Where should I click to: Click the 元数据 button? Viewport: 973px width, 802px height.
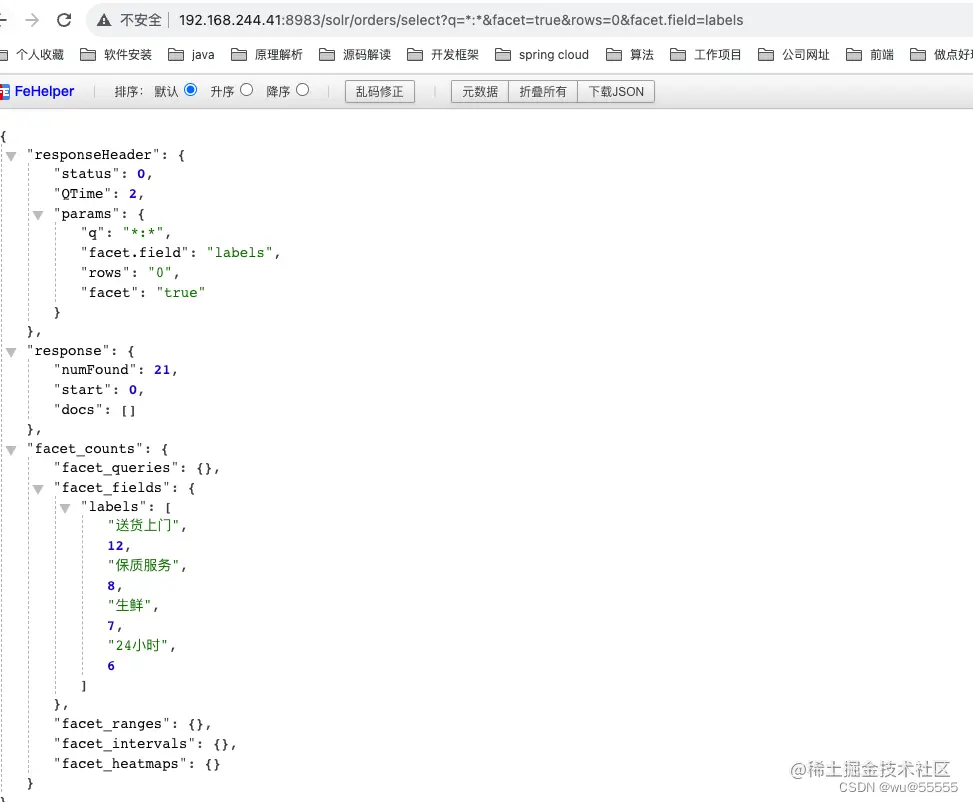(x=480, y=92)
